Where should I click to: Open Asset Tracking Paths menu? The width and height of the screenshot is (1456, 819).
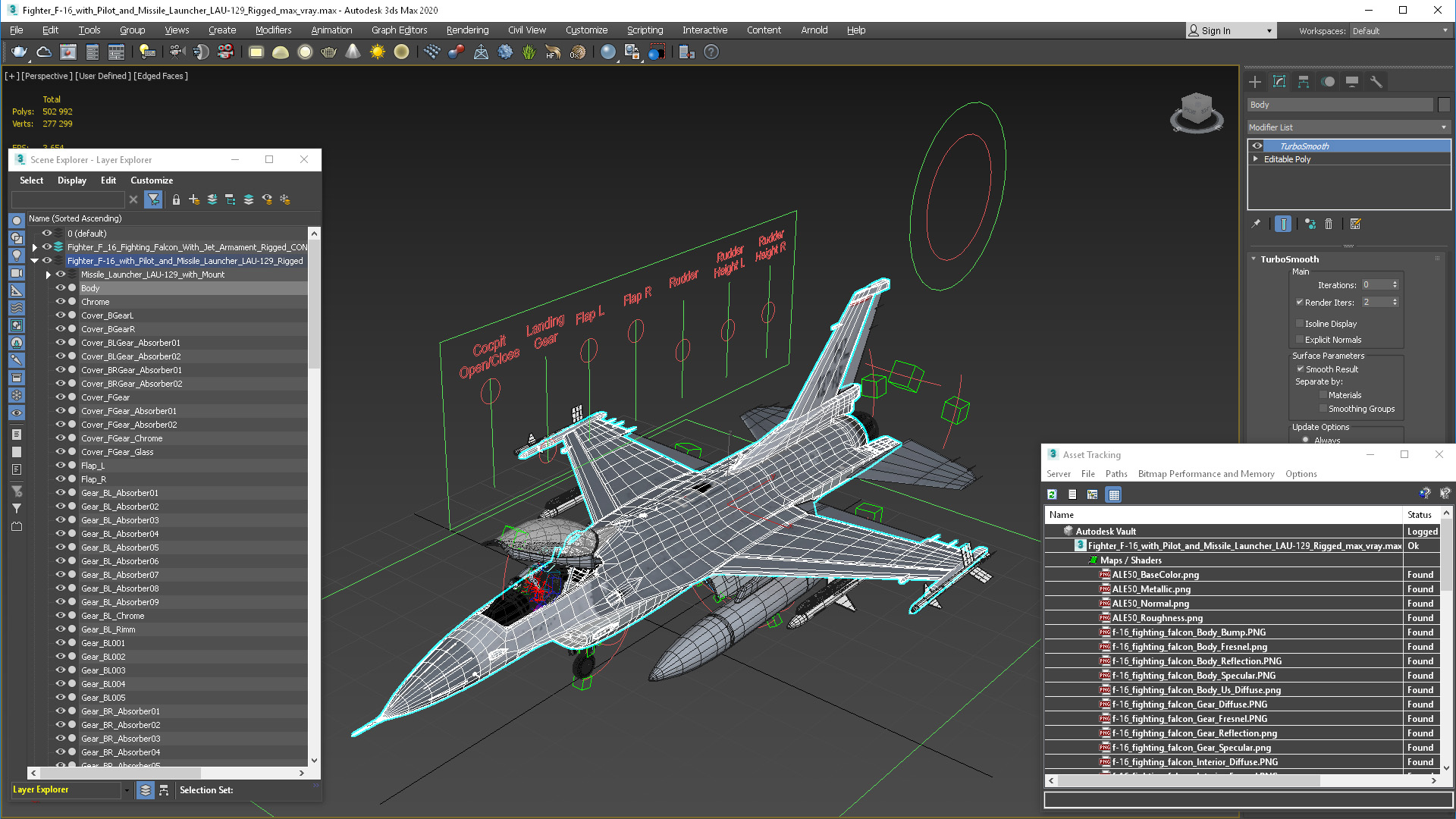coord(1116,474)
